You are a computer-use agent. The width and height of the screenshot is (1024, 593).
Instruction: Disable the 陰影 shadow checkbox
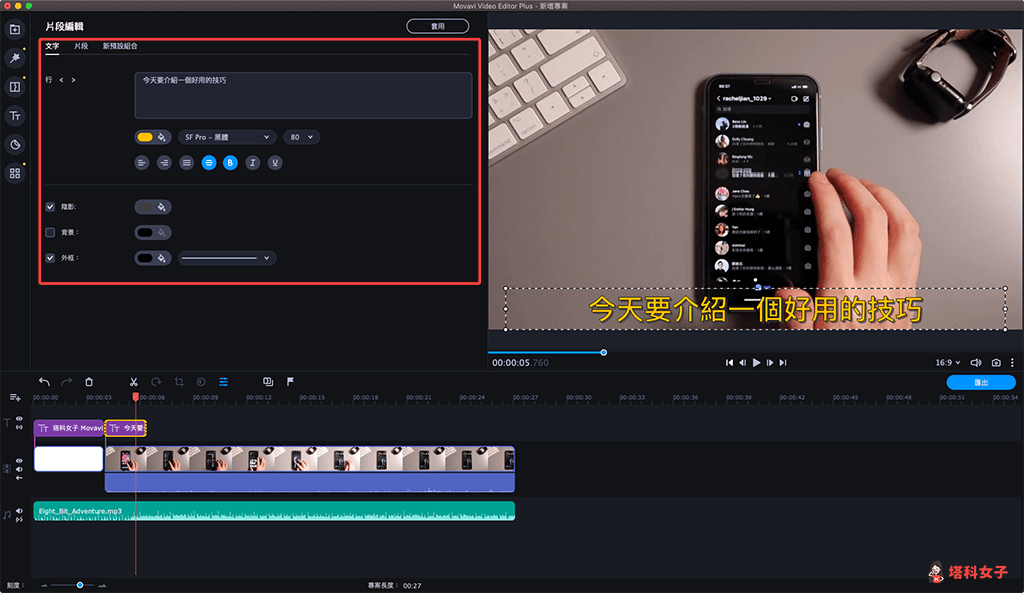point(50,207)
